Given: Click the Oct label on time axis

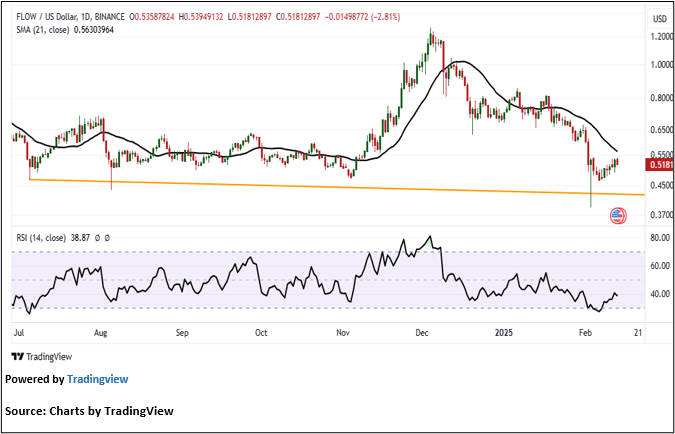Looking at the screenshot, I should click(x=261, y=333).
